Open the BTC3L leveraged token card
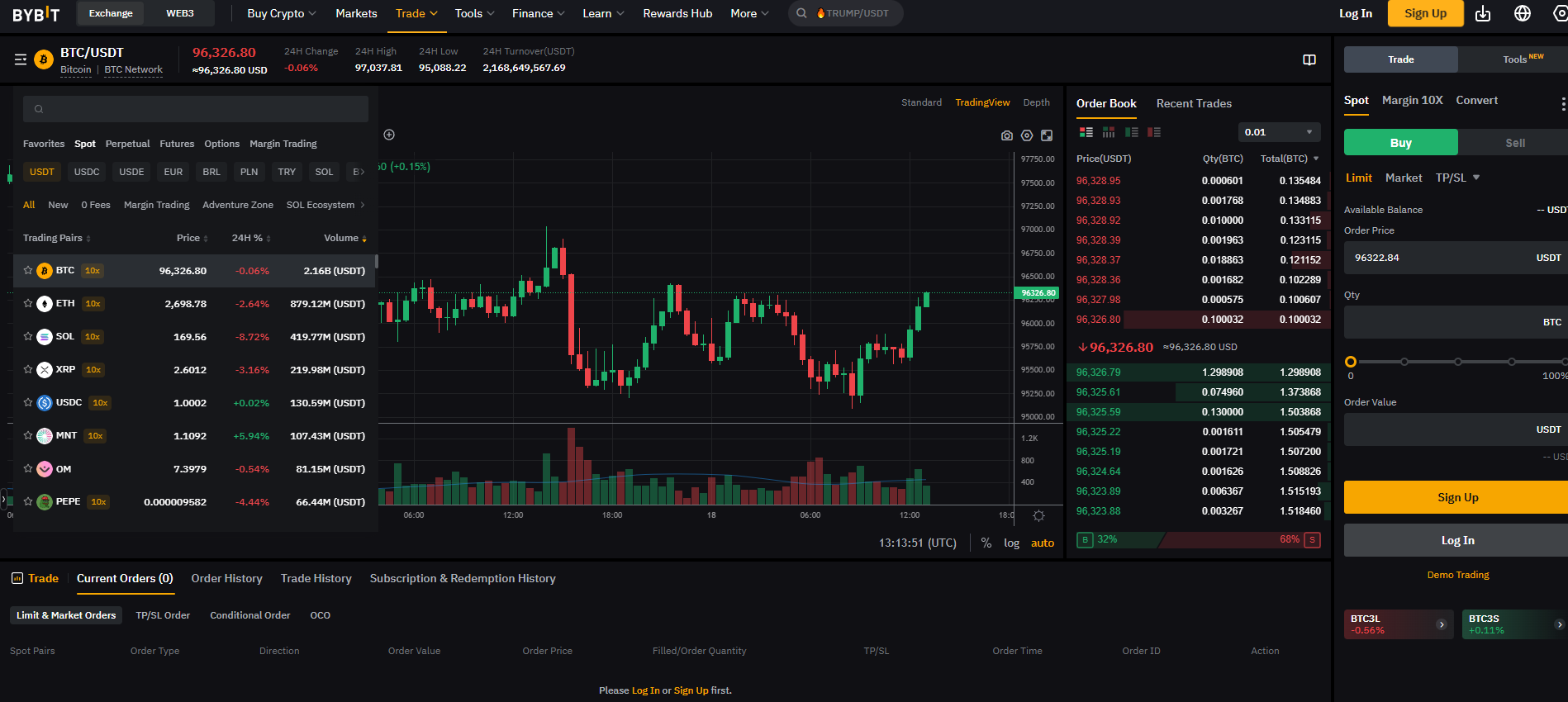The image size is (1568, 702). [1398, 624]
